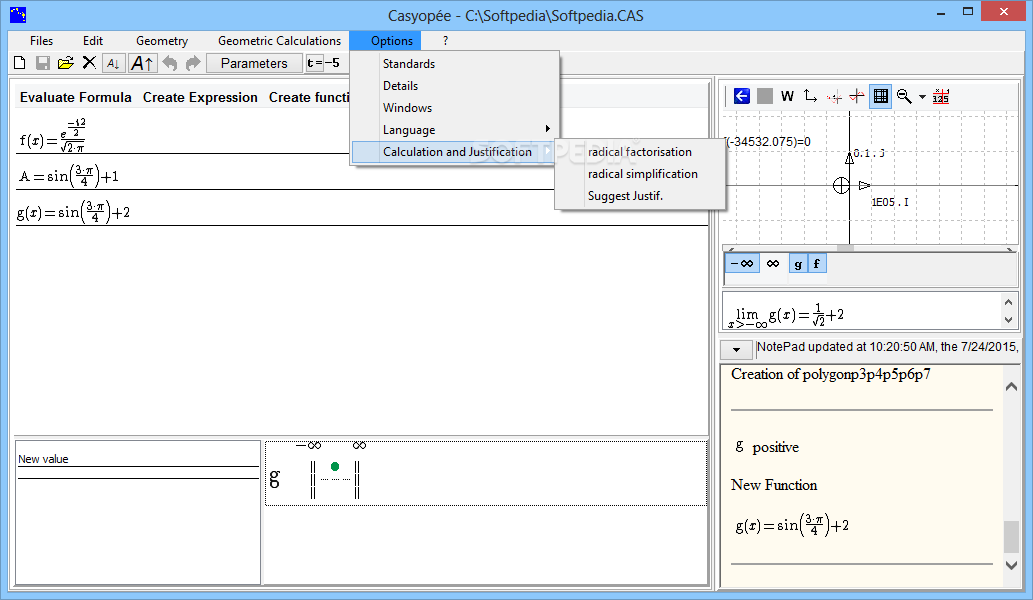1033x600 pixels.
Task: Click 'g positive' notepad entry
Action: pos(767,447)
